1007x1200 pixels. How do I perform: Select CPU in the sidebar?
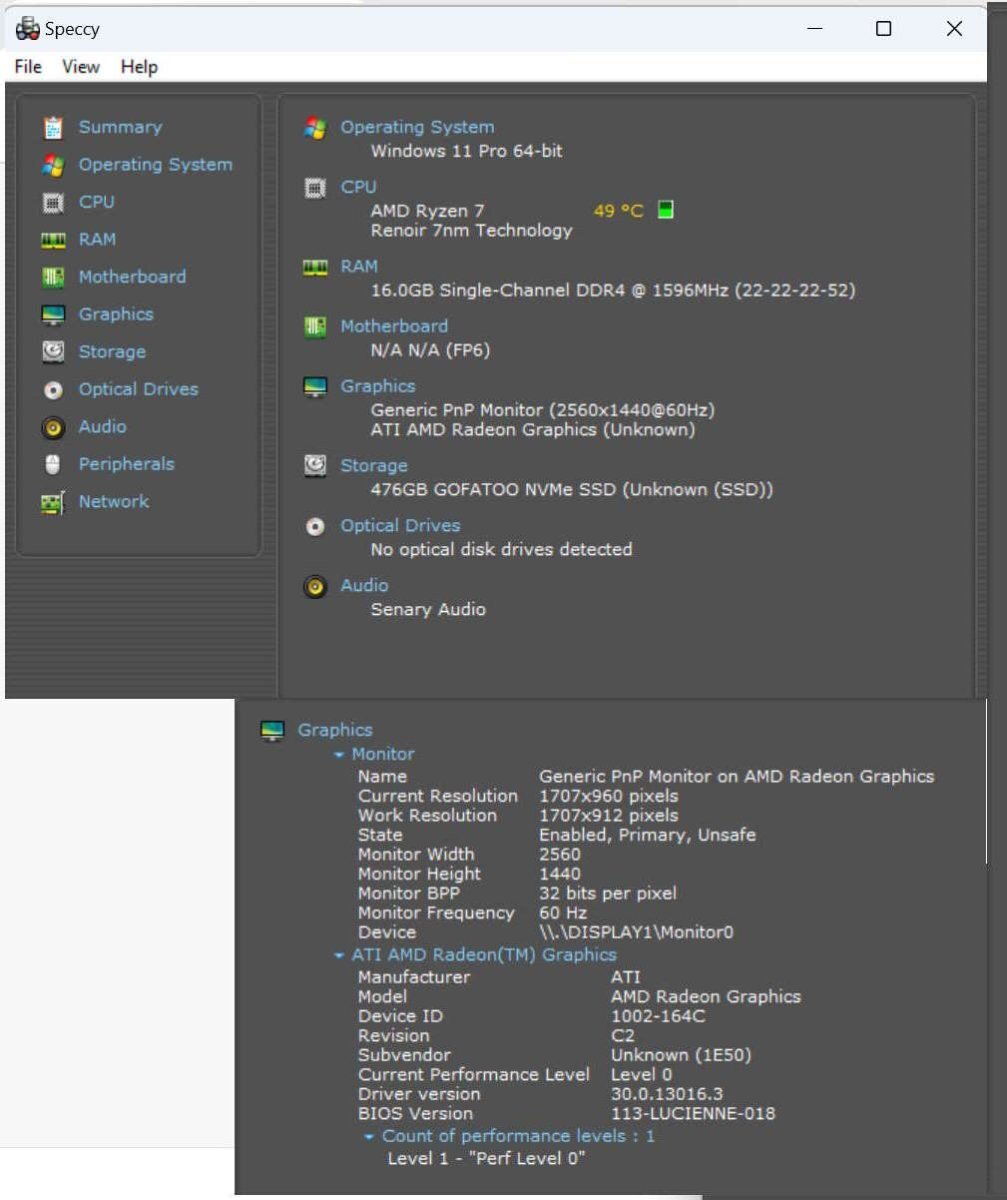coord(97,201)
